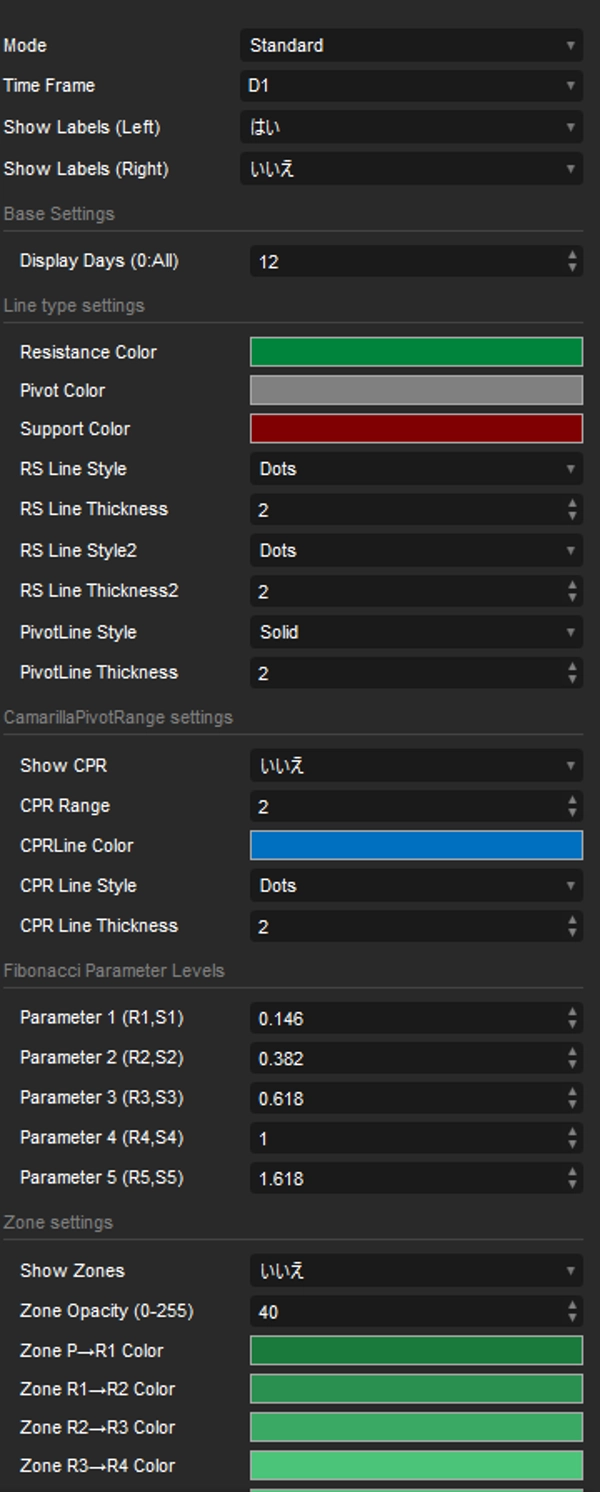Open the Show Labels (Right) dropdown
The image size is (600, 1492).
[x=412, y=168]
